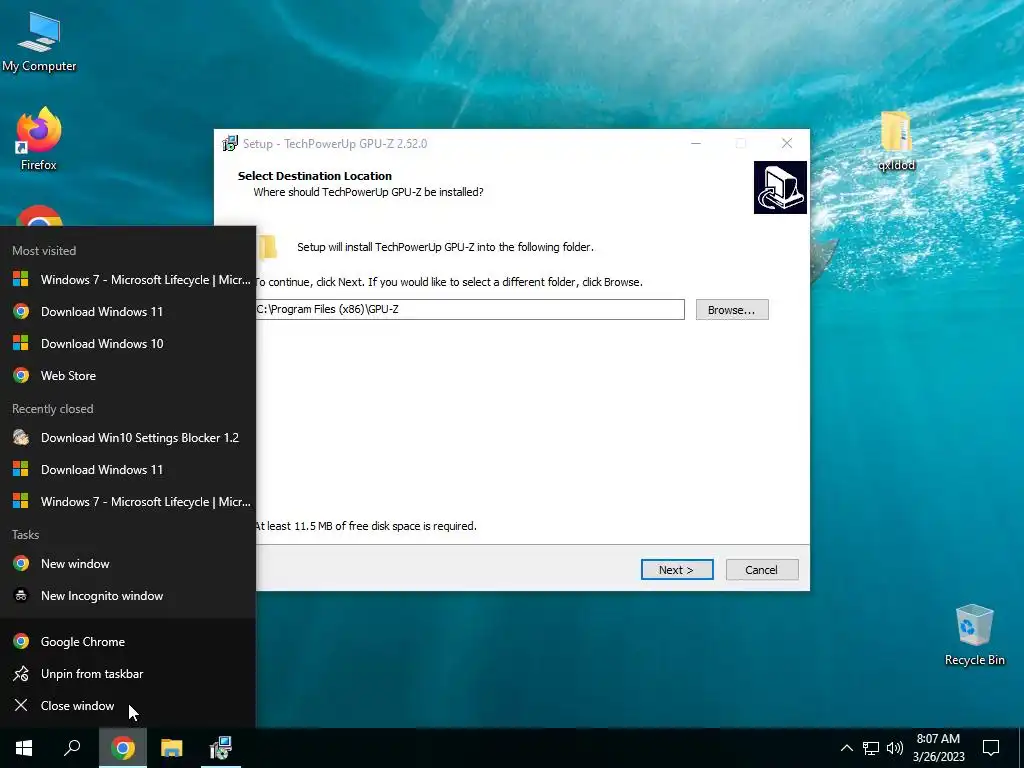Launch Firefox from the desktop shortcut
1024x768 pixels.
[39, 139]
